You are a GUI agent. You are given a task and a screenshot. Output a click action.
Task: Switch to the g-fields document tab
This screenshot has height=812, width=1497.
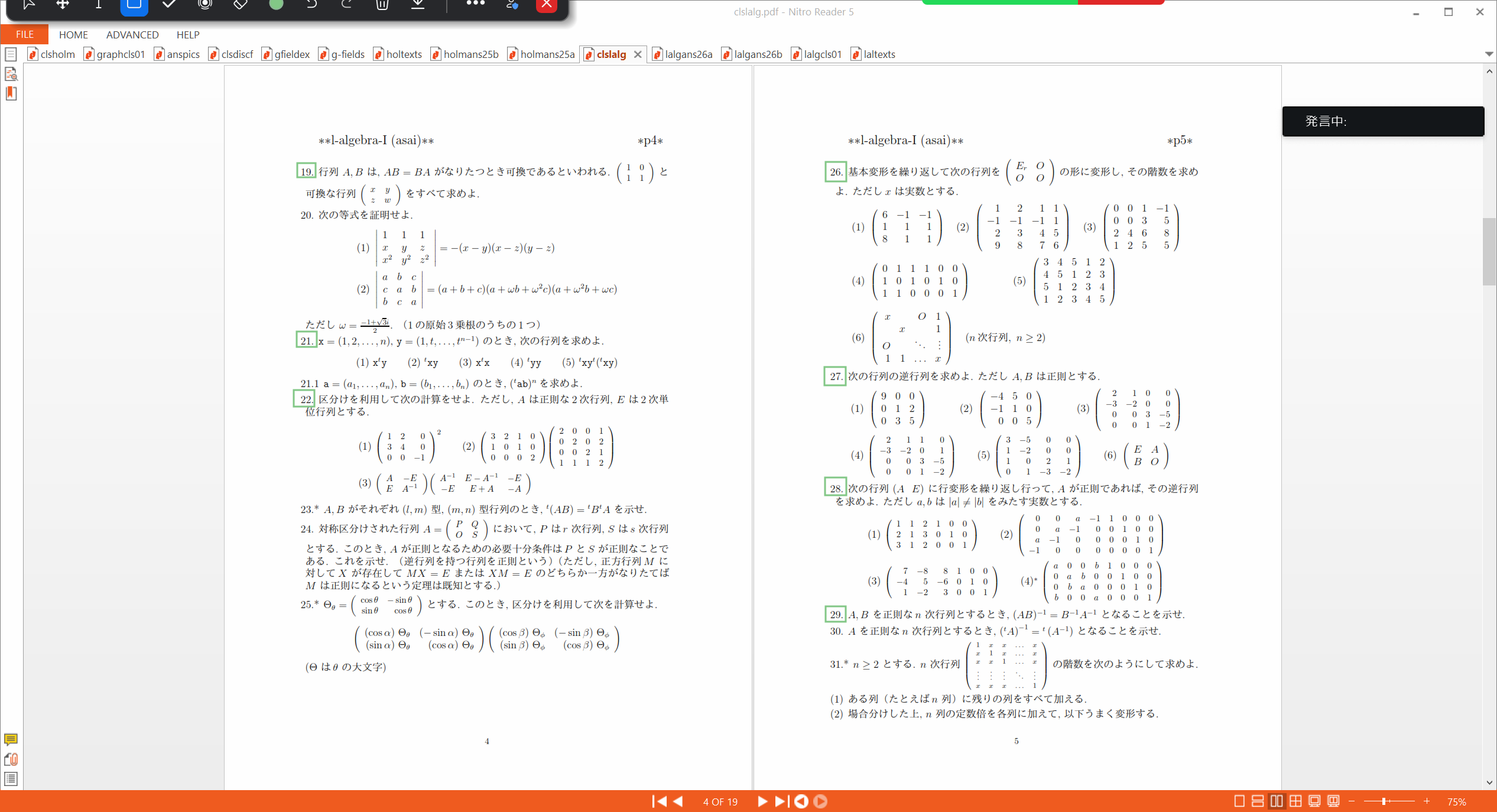coord(342,54)
